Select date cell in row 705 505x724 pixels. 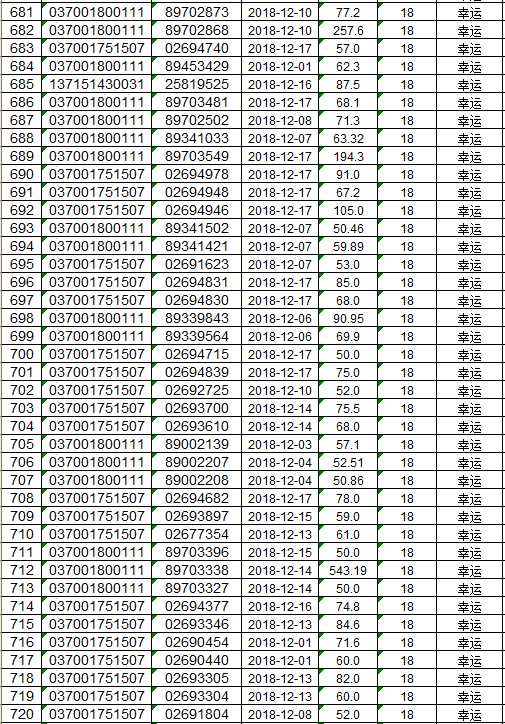(280, 445)
